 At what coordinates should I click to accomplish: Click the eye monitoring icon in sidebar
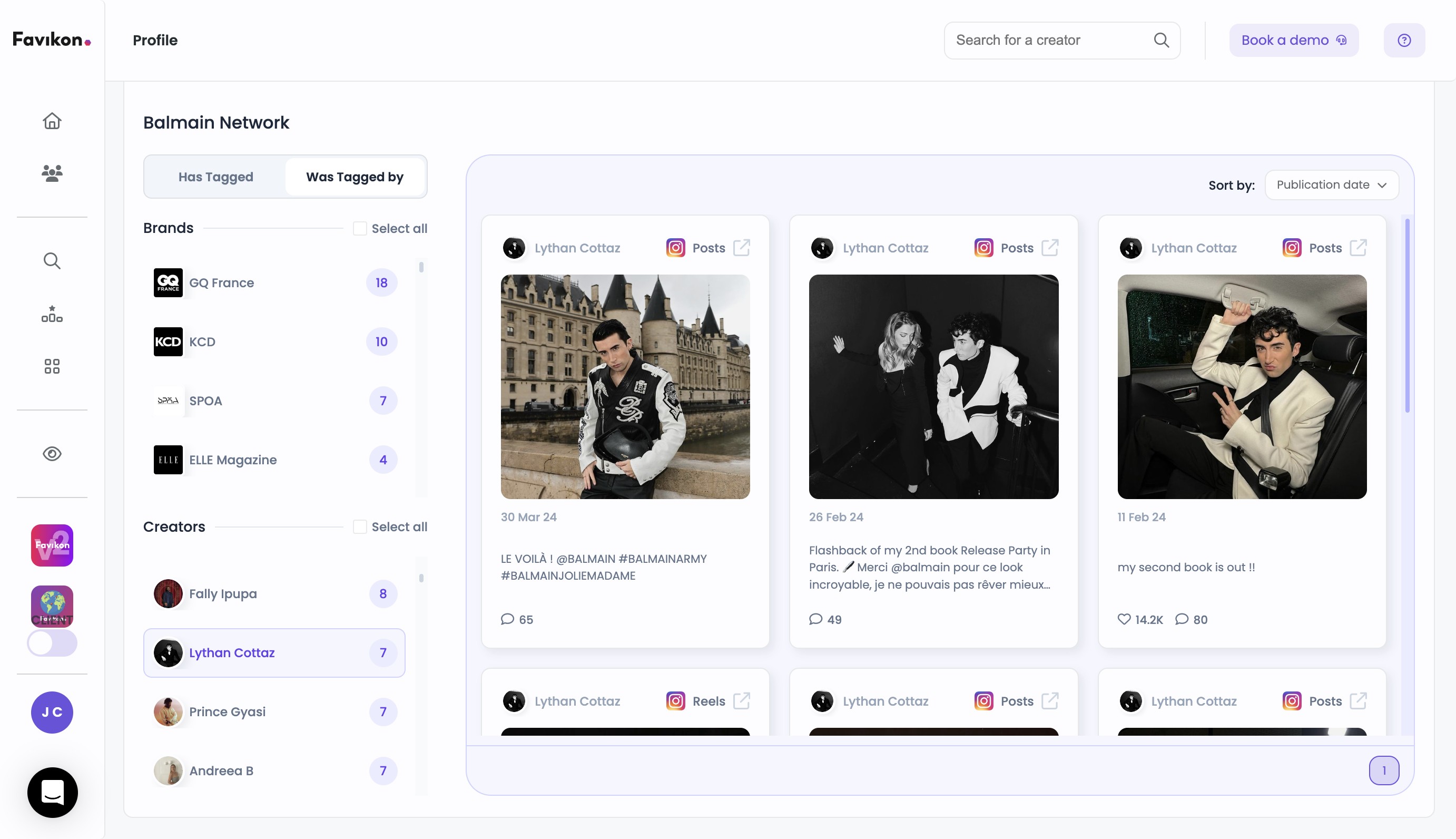[52, 454]
